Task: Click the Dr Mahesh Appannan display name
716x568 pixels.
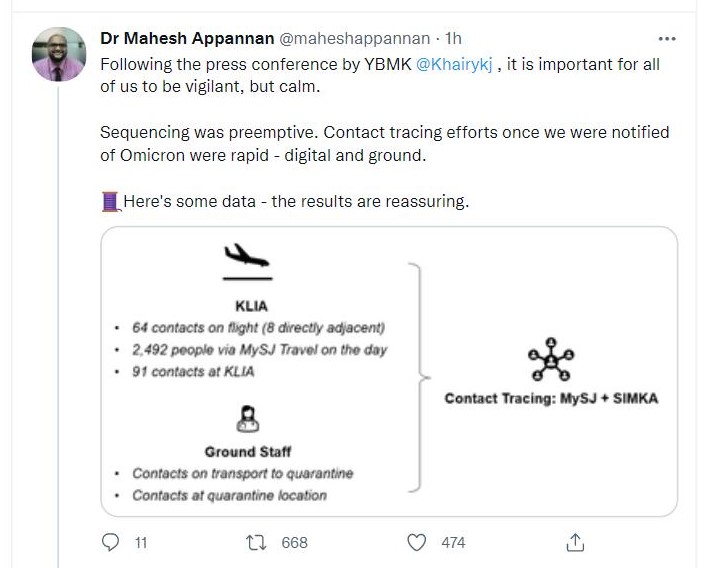Action: (185, 38)
